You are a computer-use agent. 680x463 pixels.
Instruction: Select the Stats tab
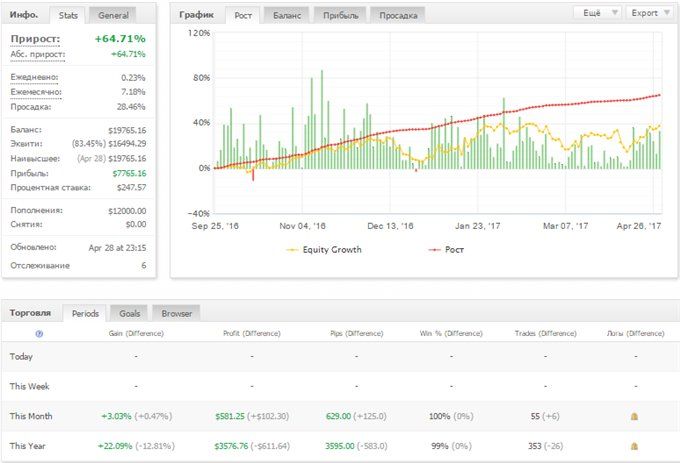pyautogui.click(x=68, y=15)
